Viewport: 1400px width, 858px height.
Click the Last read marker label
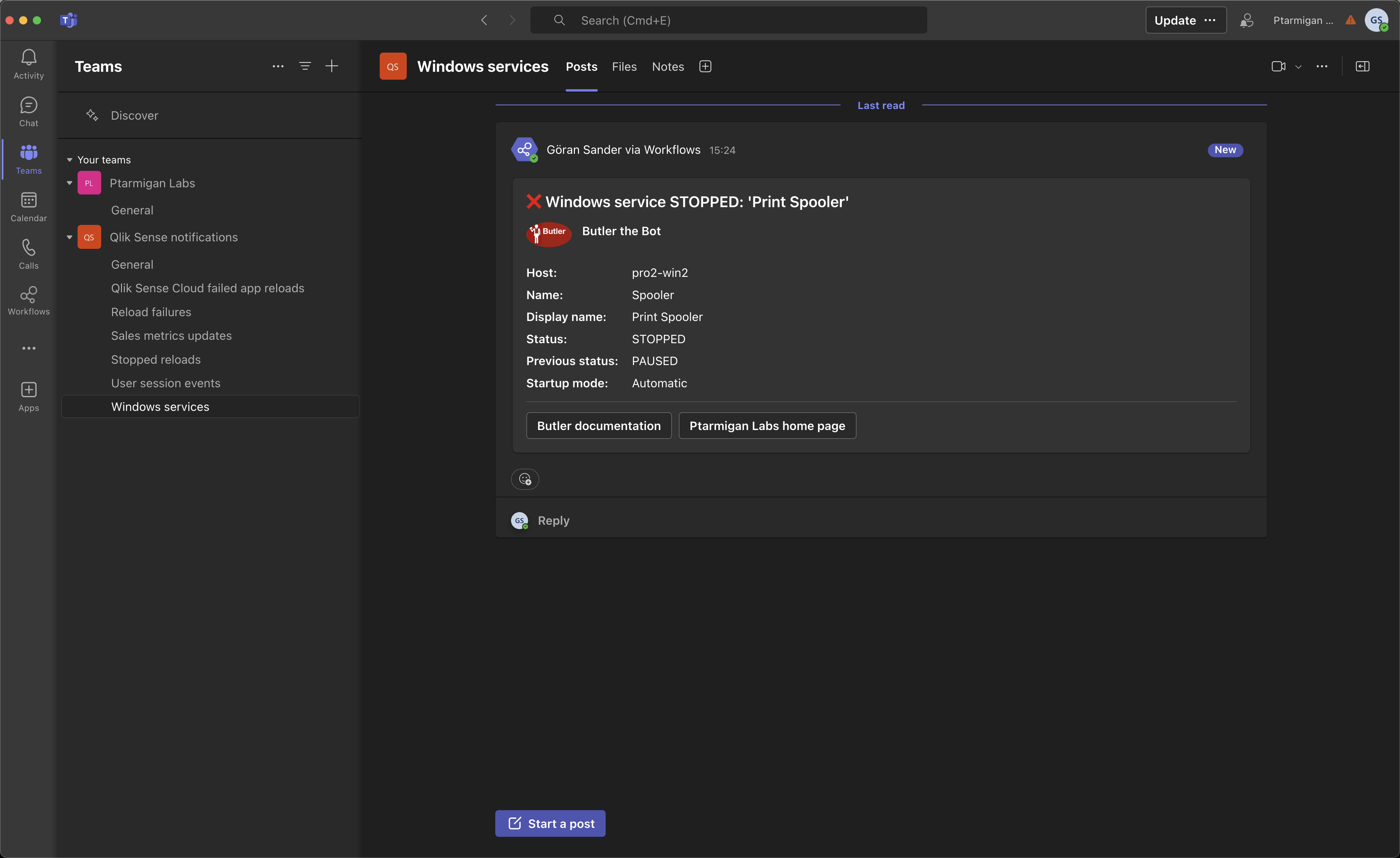(x=881, y=106)
